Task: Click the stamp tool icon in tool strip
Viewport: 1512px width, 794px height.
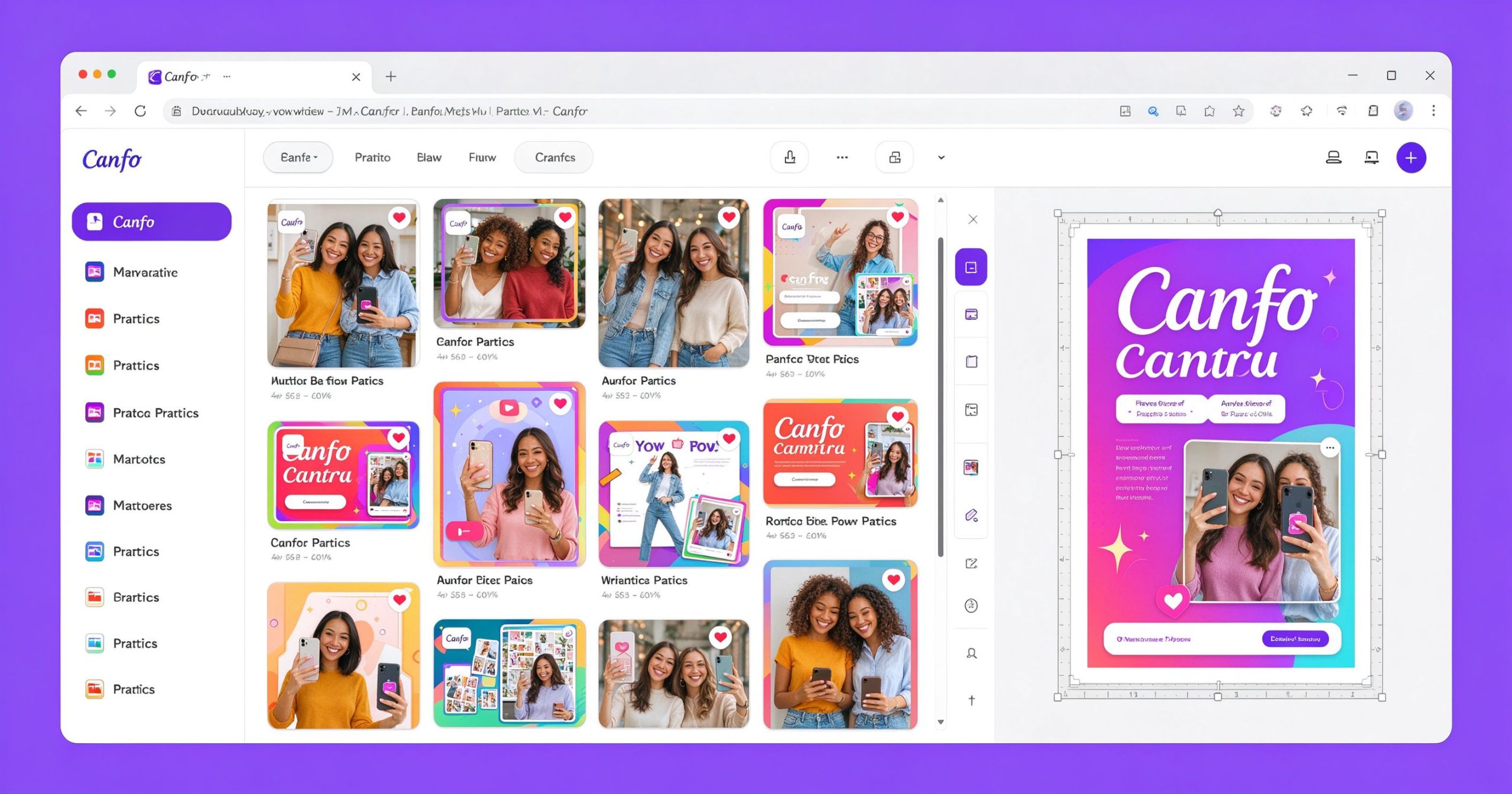Action: pyautogui.click(x=971, y=653)
